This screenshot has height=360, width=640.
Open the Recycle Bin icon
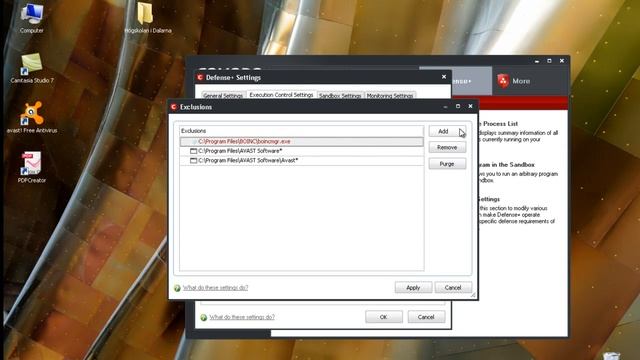611,356
